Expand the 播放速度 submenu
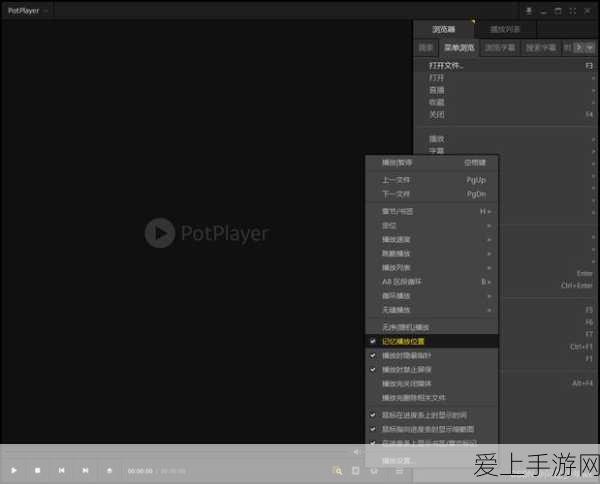 (x=432, y=240)
